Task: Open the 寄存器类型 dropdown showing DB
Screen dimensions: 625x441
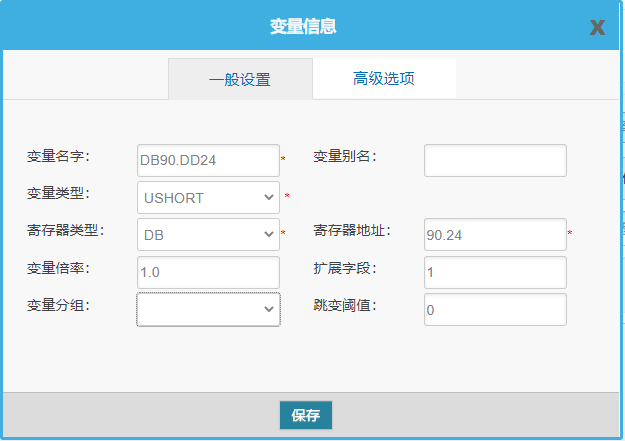Action: (x=208, y=234)
